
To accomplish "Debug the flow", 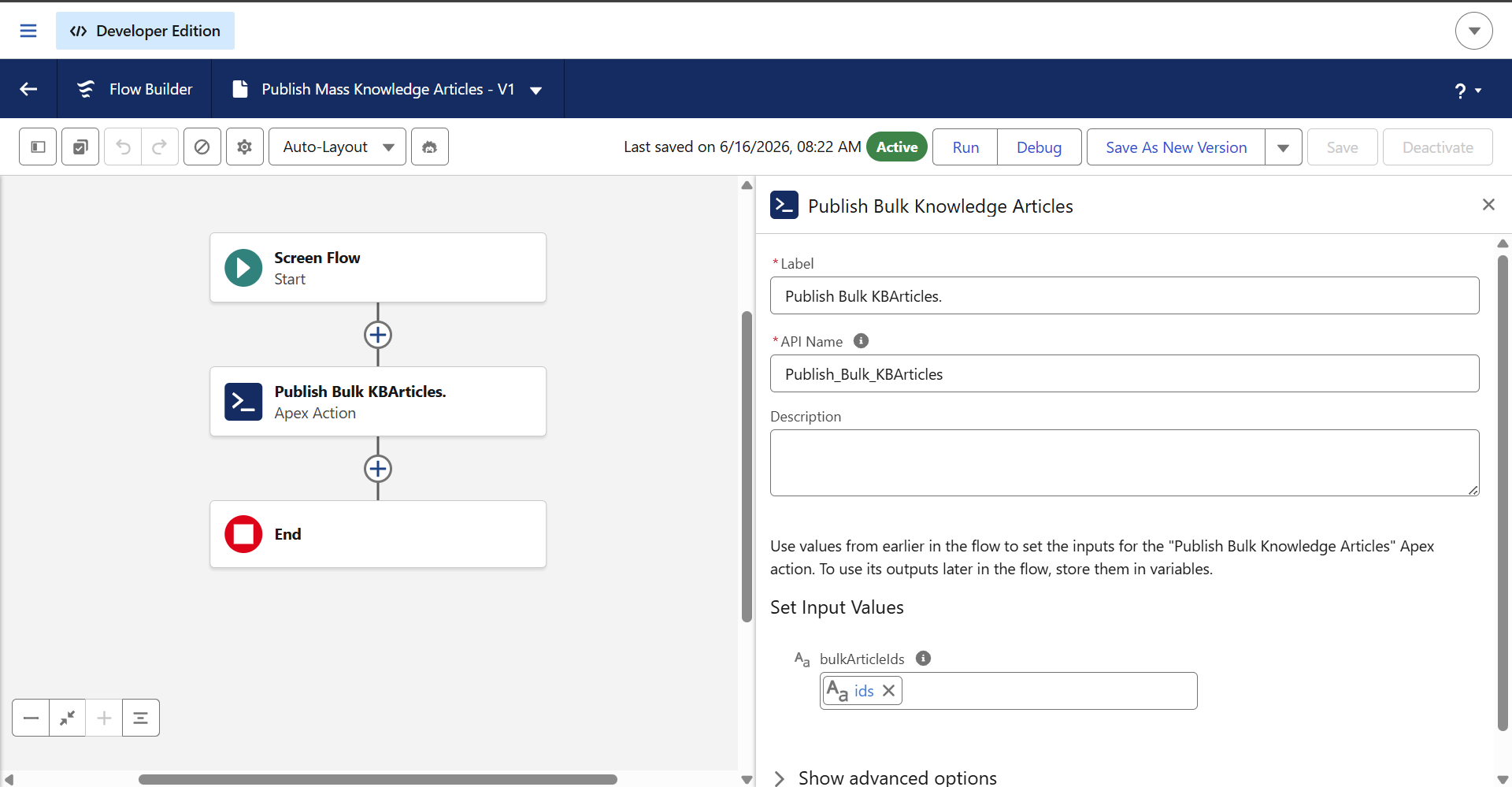I will tap(1039, 147).
